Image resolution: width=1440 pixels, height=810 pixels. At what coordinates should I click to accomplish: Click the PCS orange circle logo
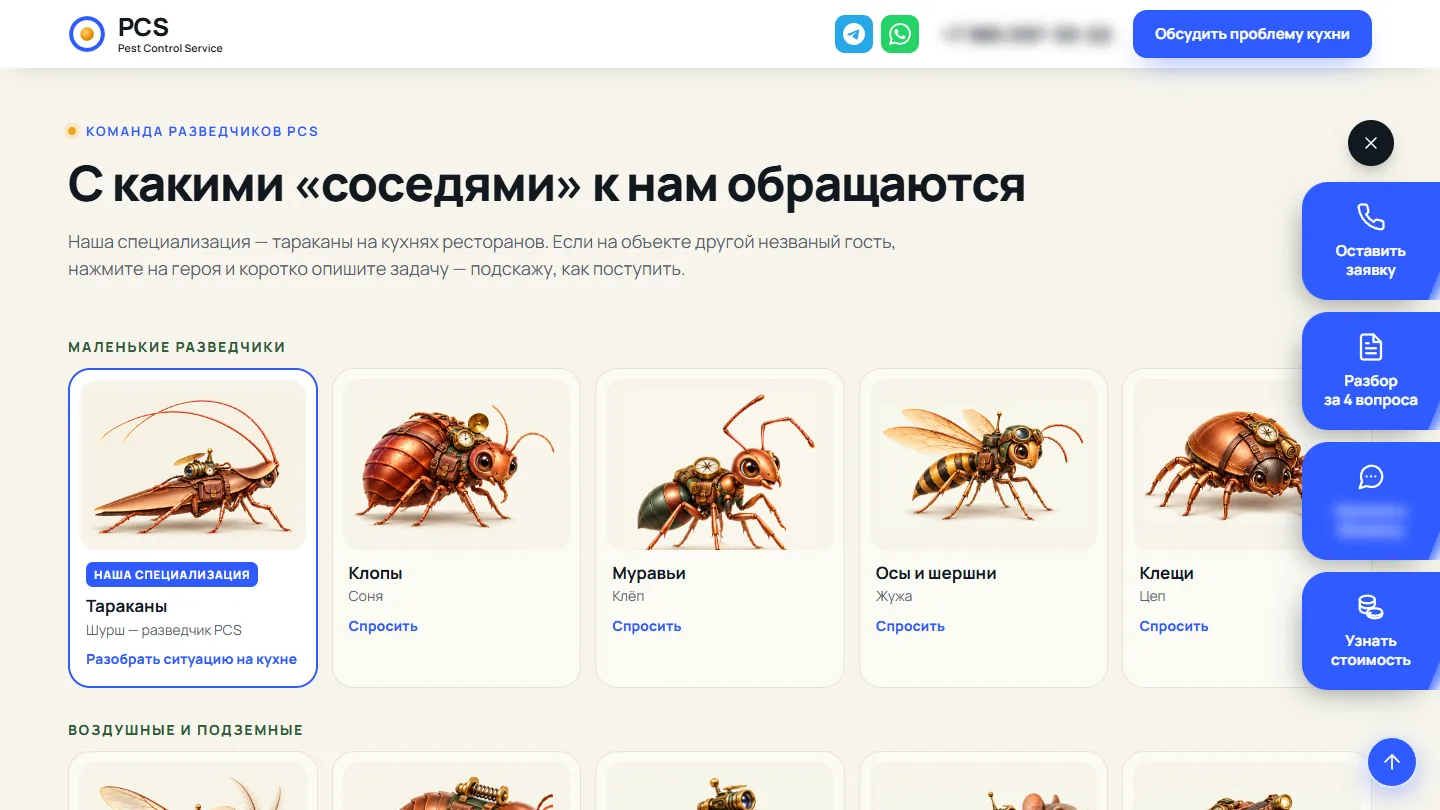coord(87,34)
